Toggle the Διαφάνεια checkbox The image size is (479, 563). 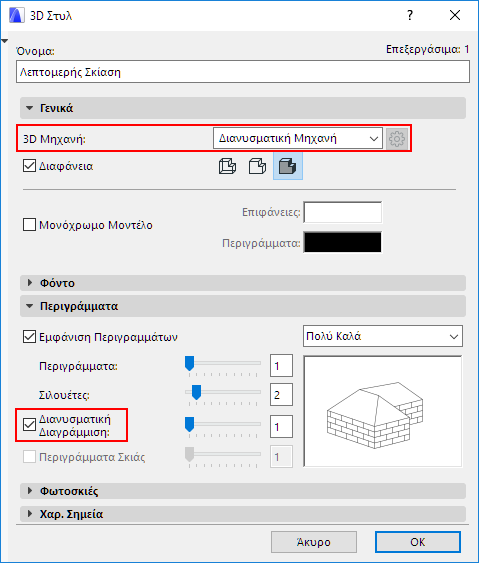(x=29, y=166)
